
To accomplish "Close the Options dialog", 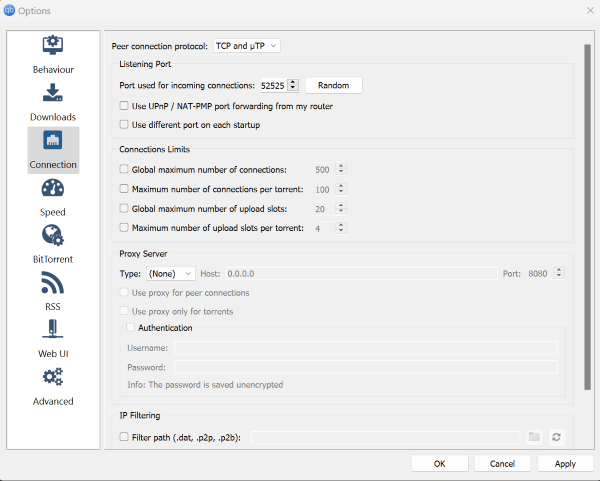I will coord(590,11).
